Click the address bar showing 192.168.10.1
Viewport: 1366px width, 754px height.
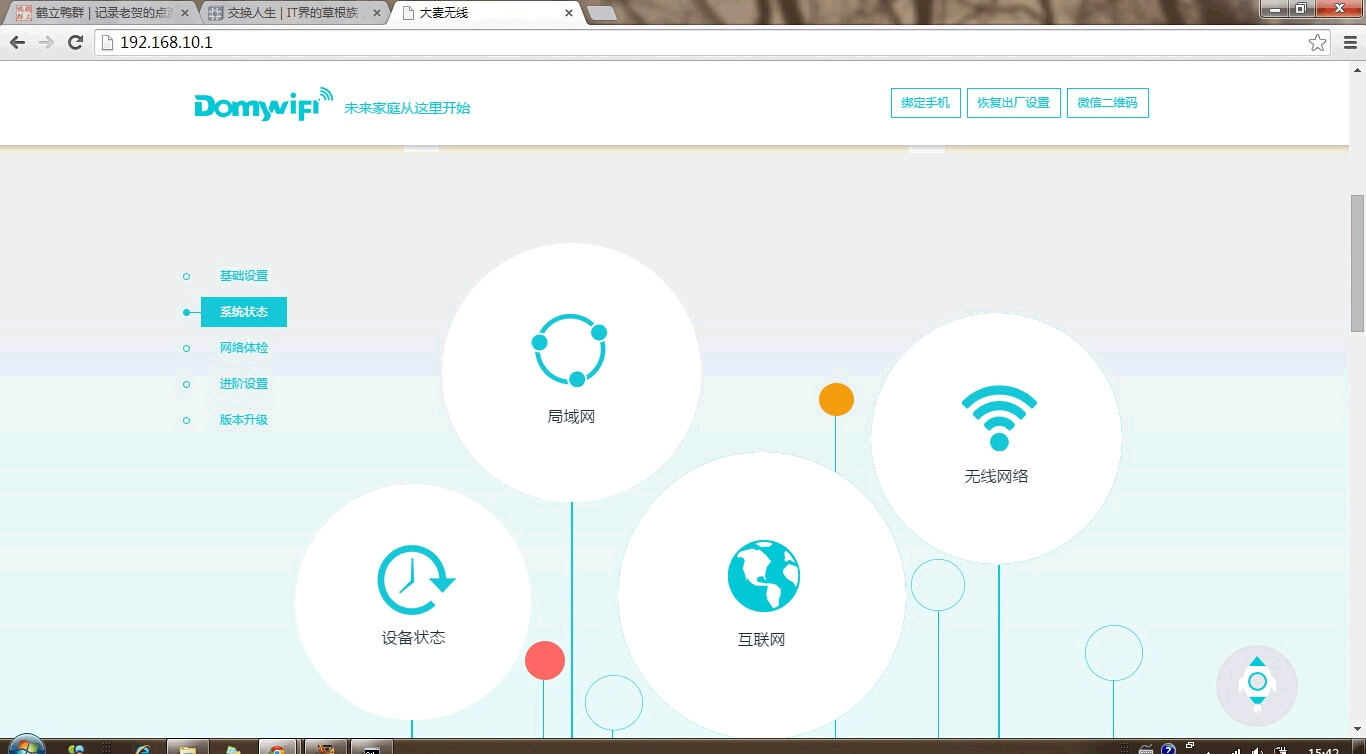tap(700, 42)
